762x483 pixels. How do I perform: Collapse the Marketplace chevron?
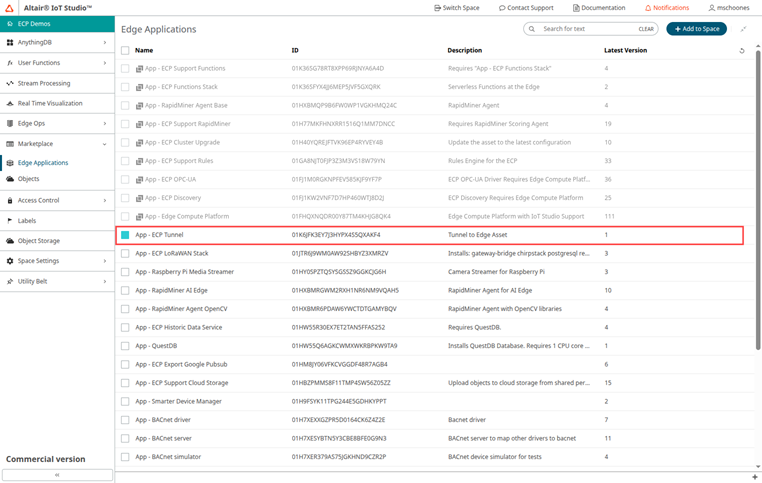104,144
